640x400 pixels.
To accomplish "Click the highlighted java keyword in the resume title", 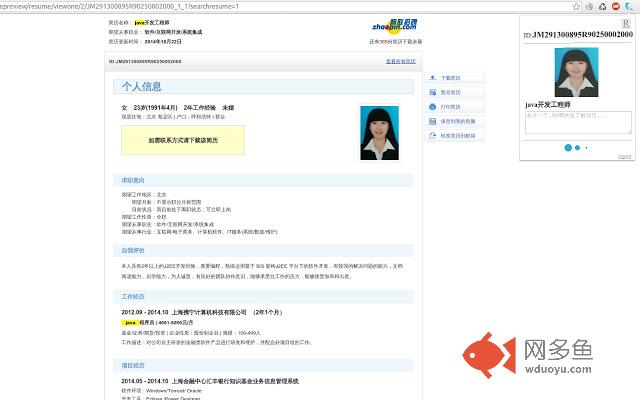I will [139, 23].
